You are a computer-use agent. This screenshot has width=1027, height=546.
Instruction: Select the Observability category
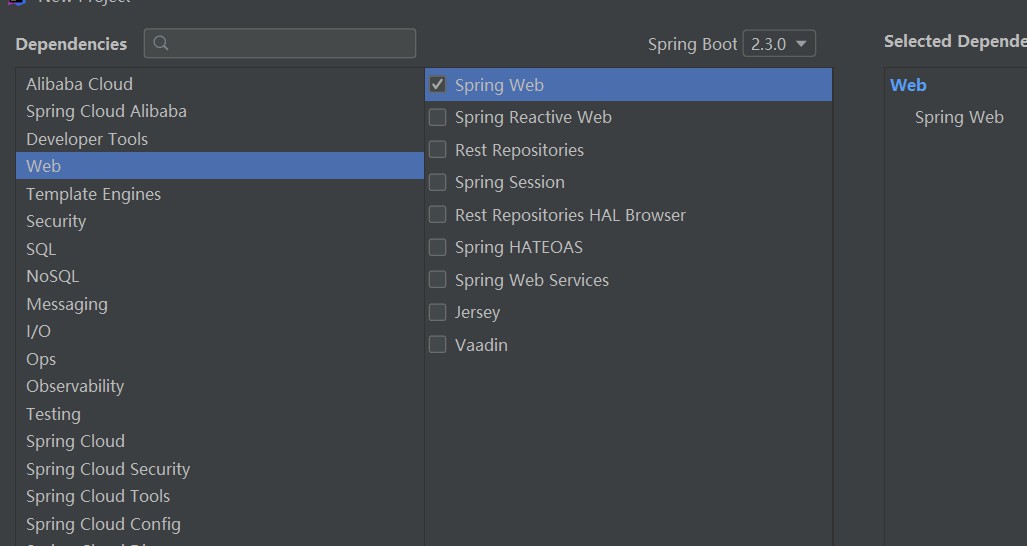click(220, 386)
